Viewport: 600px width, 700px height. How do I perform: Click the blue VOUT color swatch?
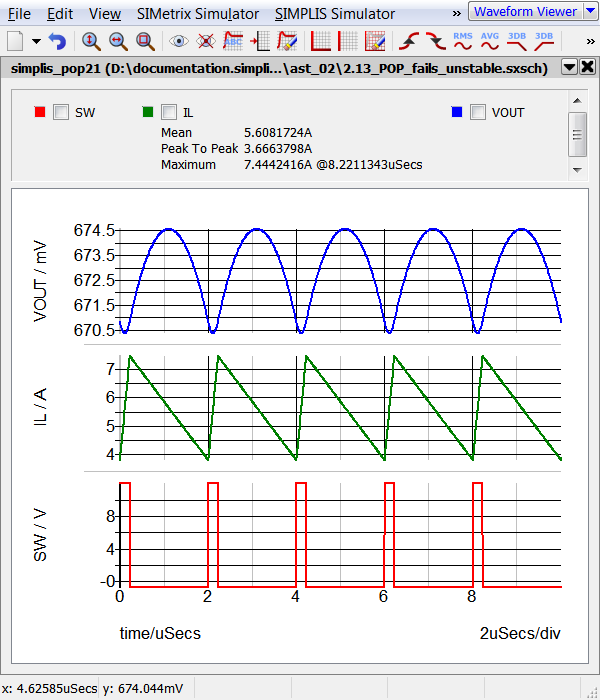[457, 112]
